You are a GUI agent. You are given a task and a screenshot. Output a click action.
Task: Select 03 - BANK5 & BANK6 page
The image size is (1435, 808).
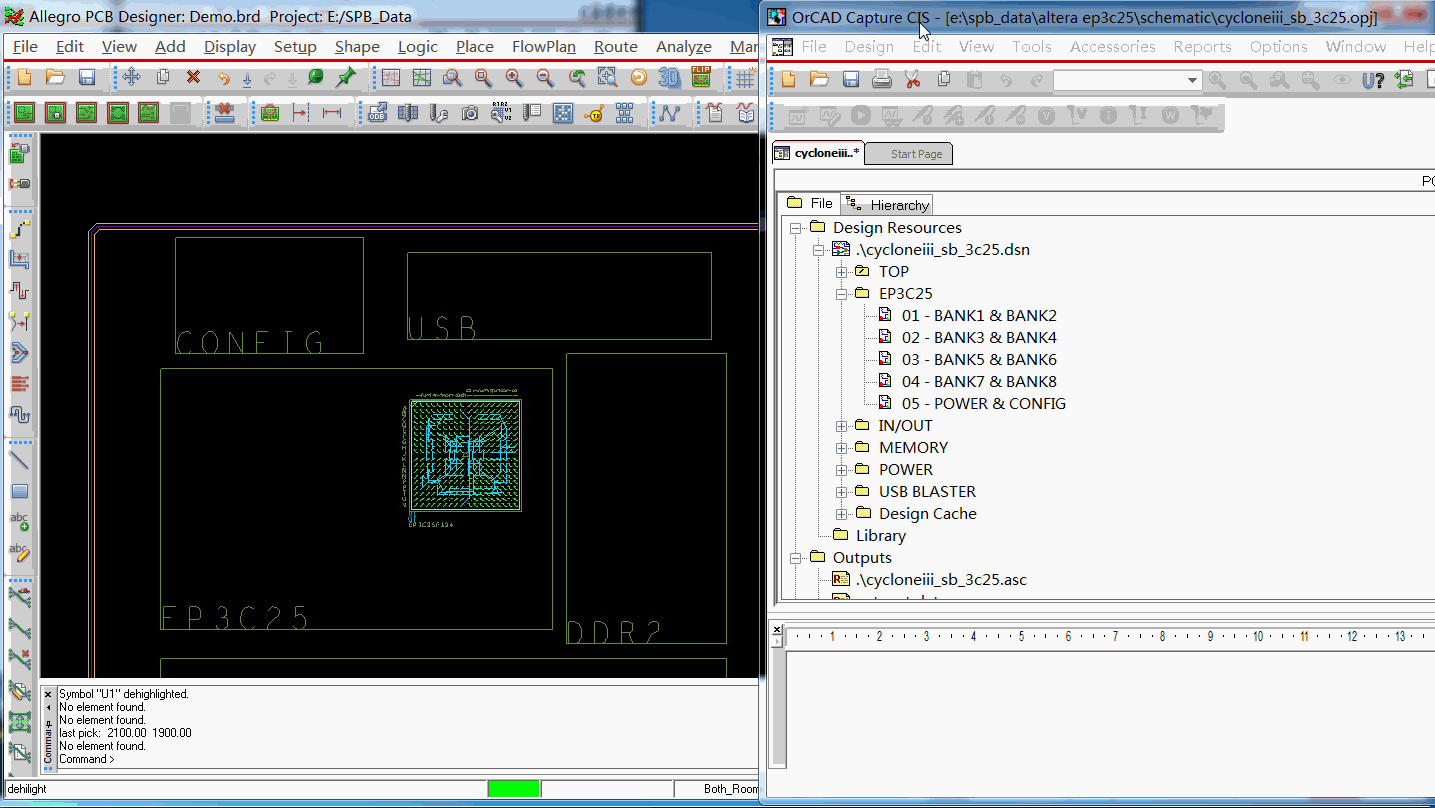click(x=978, y=360)
